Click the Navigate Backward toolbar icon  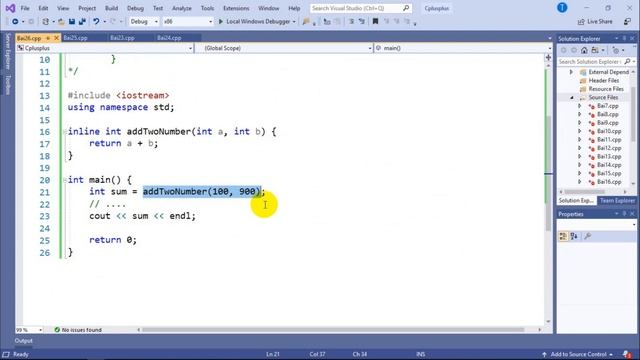click(x=15, y=22)
